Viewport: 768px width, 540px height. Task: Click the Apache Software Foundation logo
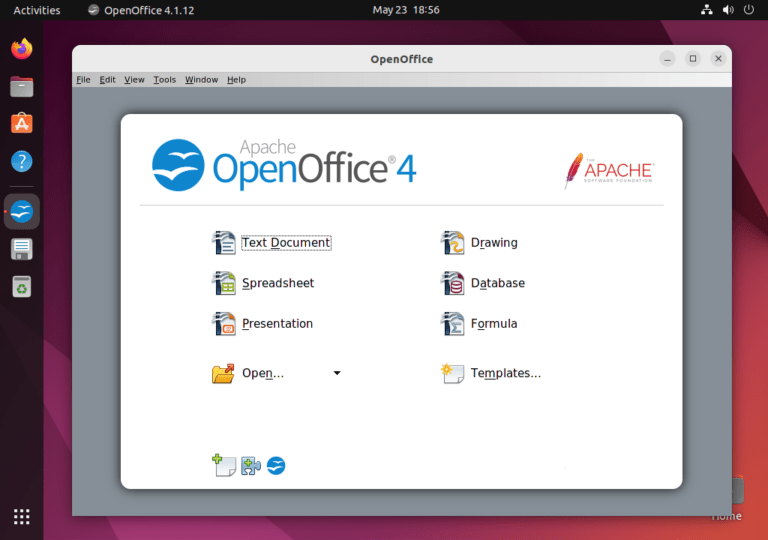coord(608,170)
